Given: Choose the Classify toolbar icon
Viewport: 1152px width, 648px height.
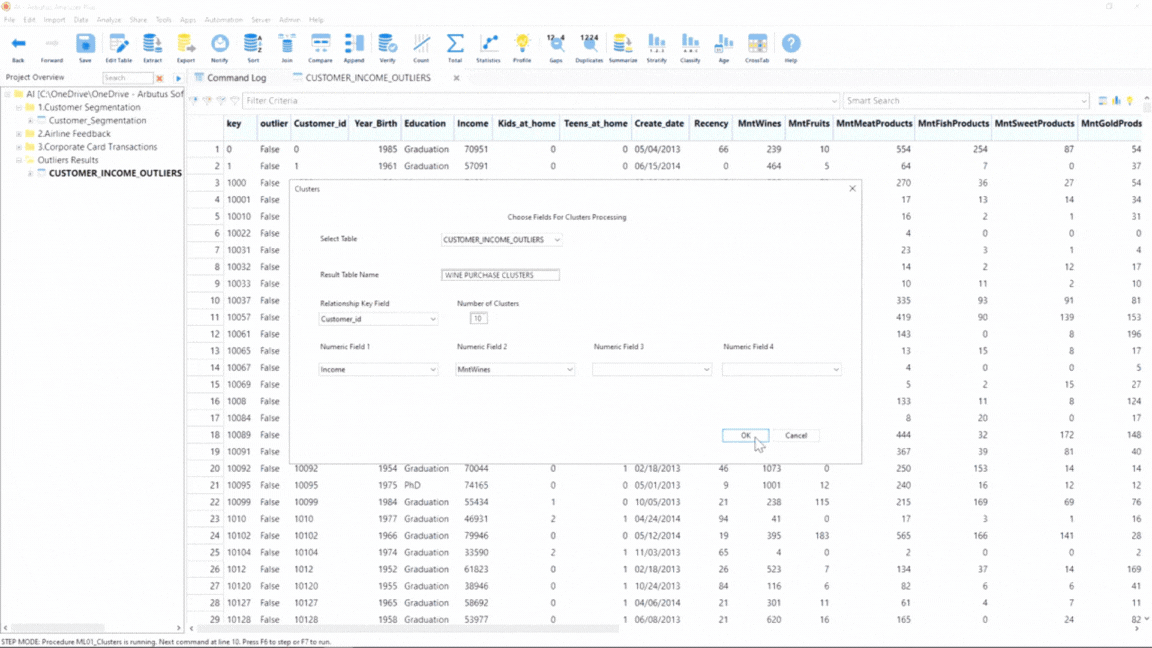Looking at the screenshot, I should point(691,44).
